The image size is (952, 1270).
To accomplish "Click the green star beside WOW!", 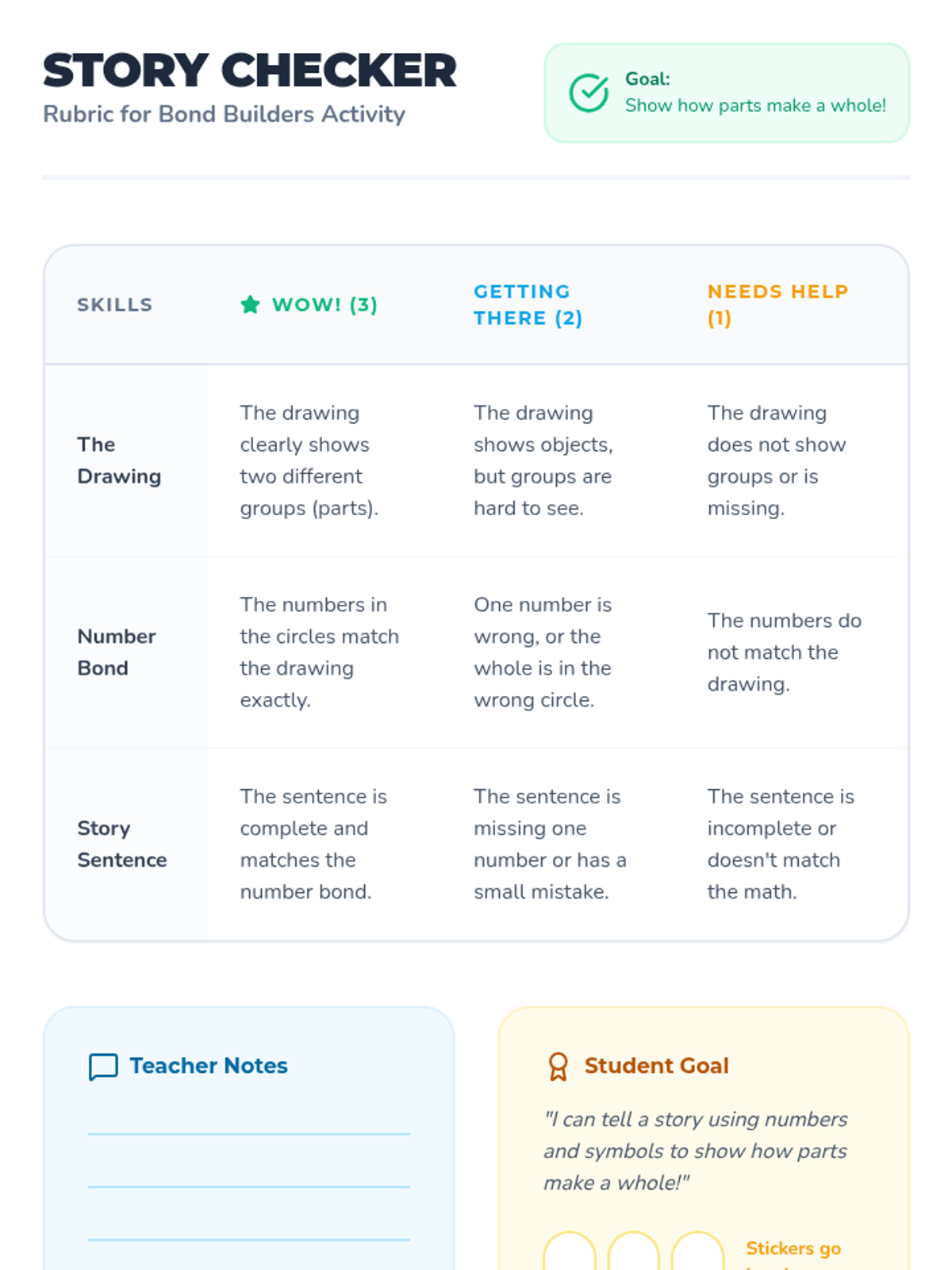I will click(250, 305).
